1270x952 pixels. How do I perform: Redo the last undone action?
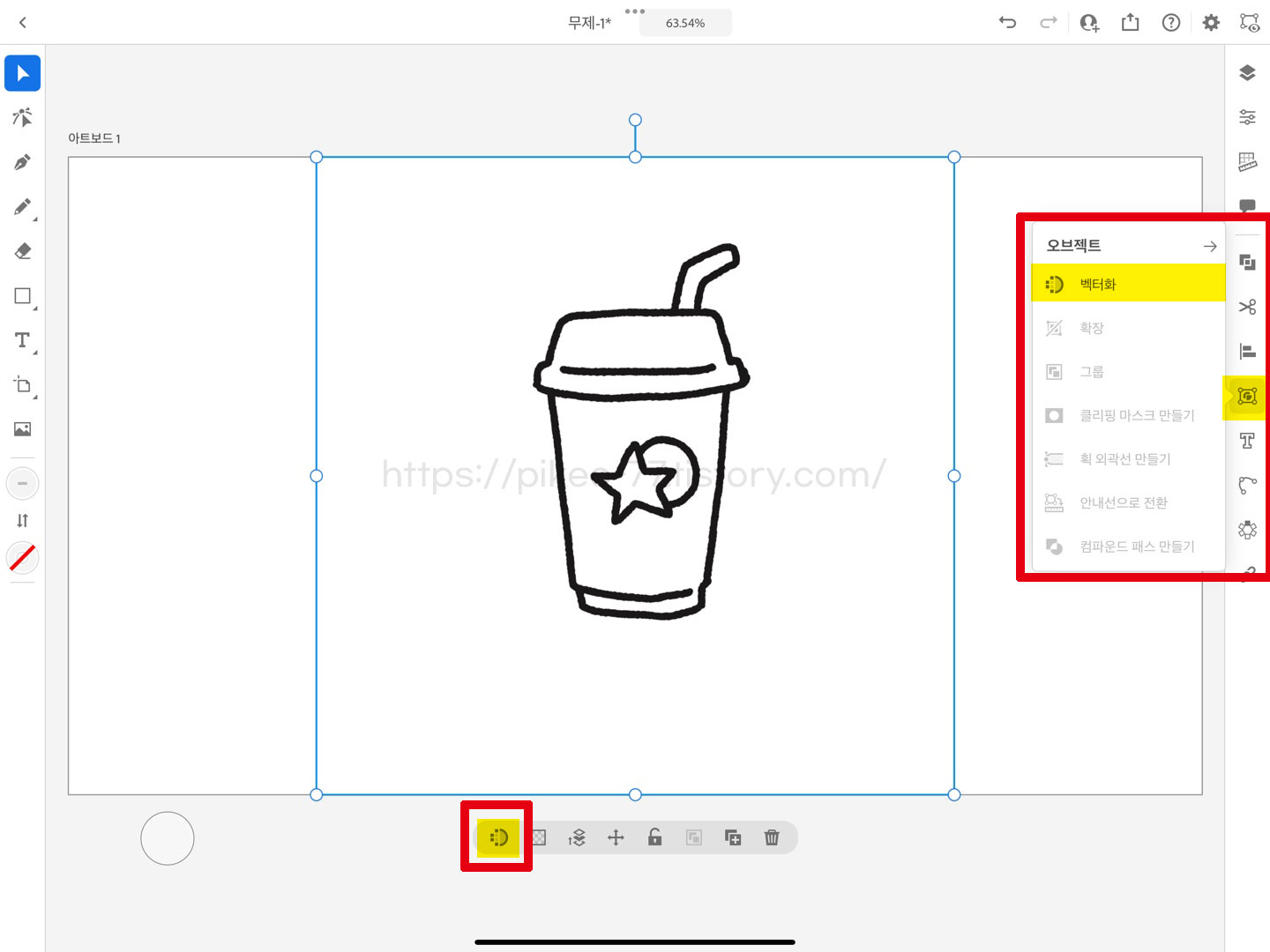point(1048,23)
